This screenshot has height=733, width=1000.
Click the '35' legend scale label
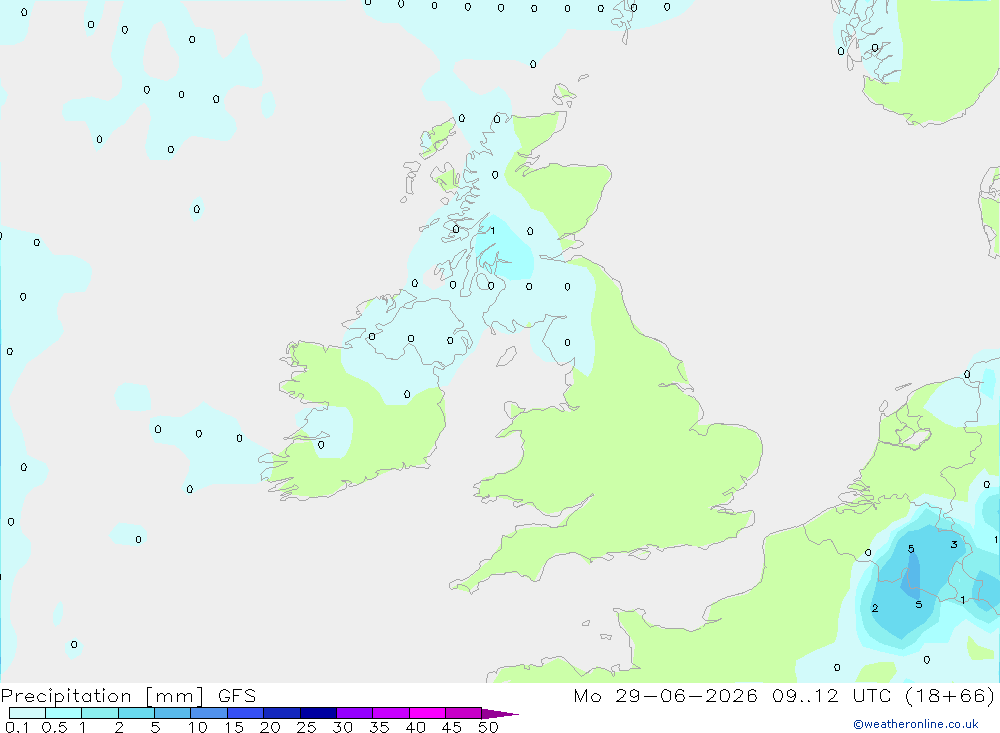pyautogui.click(x=379, y=727)
